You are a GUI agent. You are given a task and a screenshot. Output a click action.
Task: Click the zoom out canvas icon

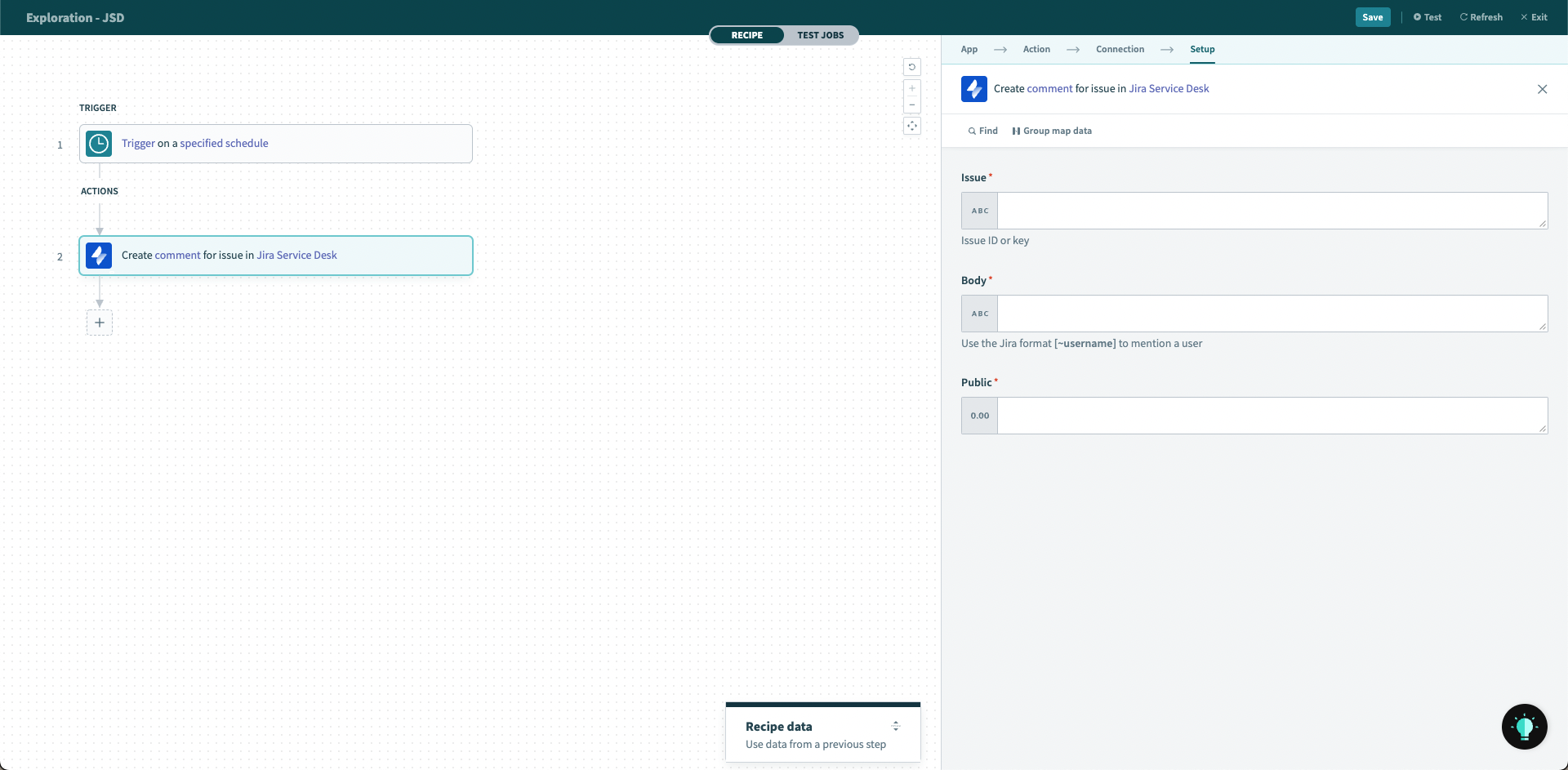tap(912, 105)
